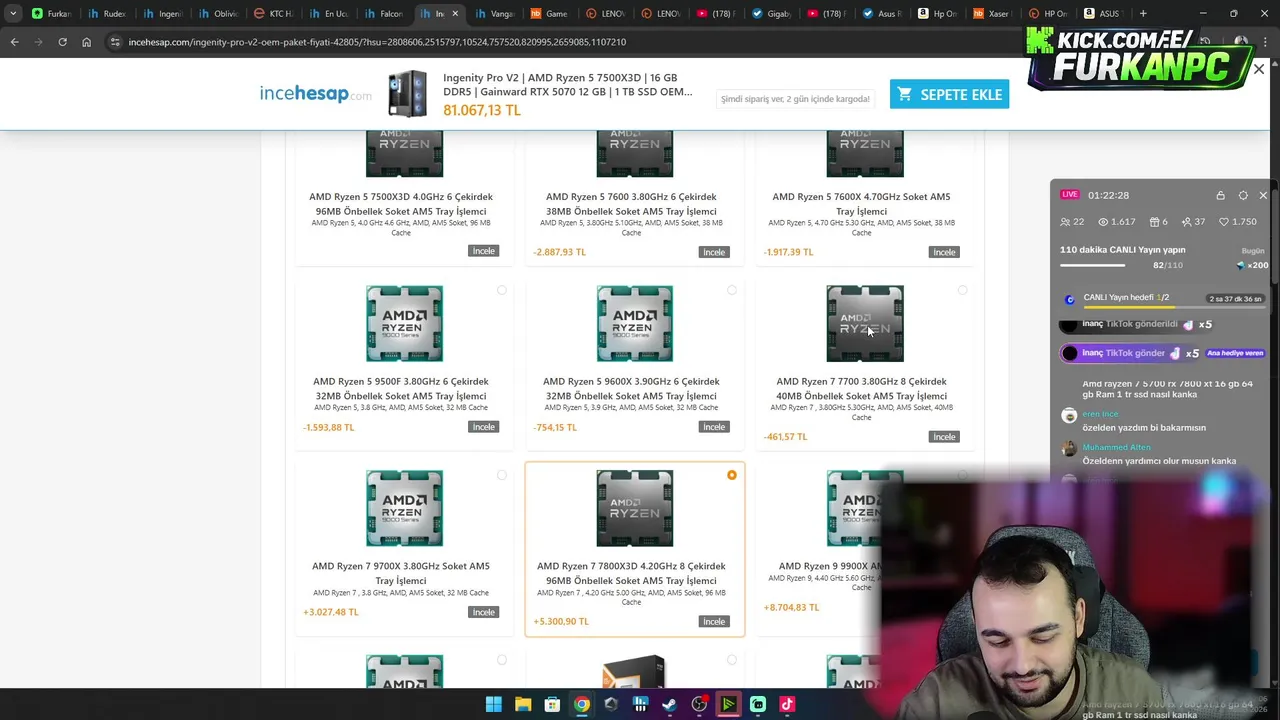Click the Ingenity Pro V2 product title
Image resolution: width=1280 pixels, height=720 pixels.
(x=568, y=84)
